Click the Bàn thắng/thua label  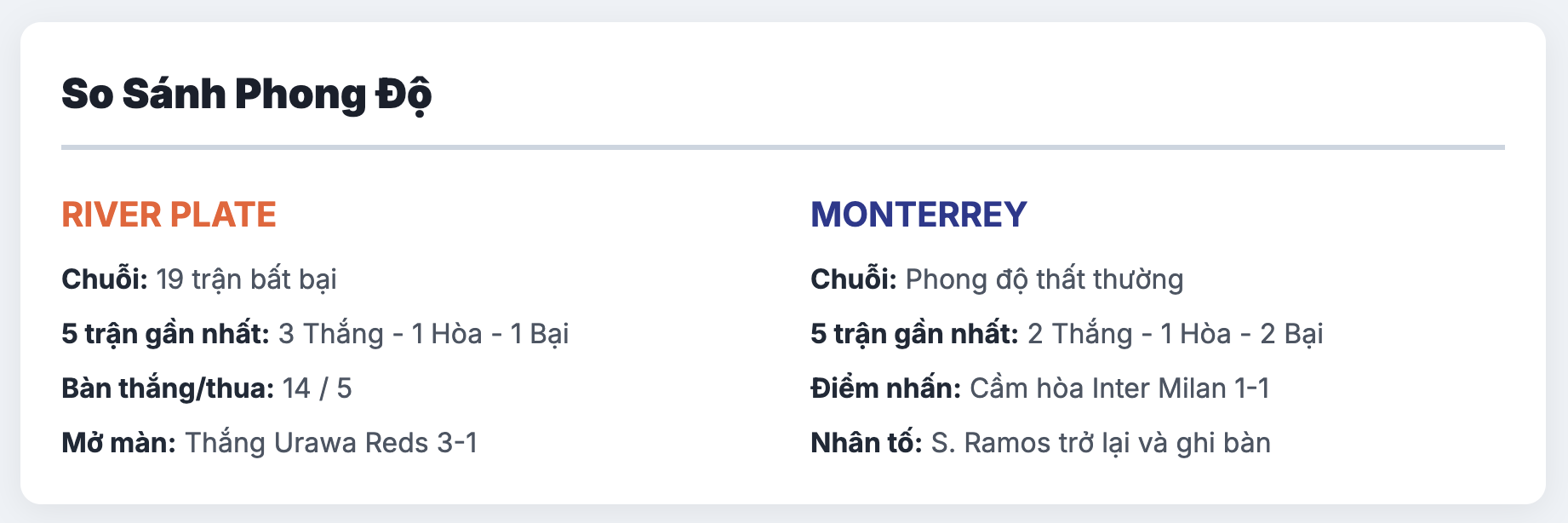pyautogui.click(x=168, y=388)
